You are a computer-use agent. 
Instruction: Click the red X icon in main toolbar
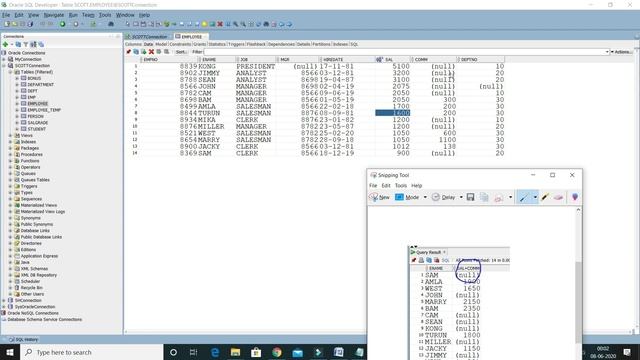(220, 24)
